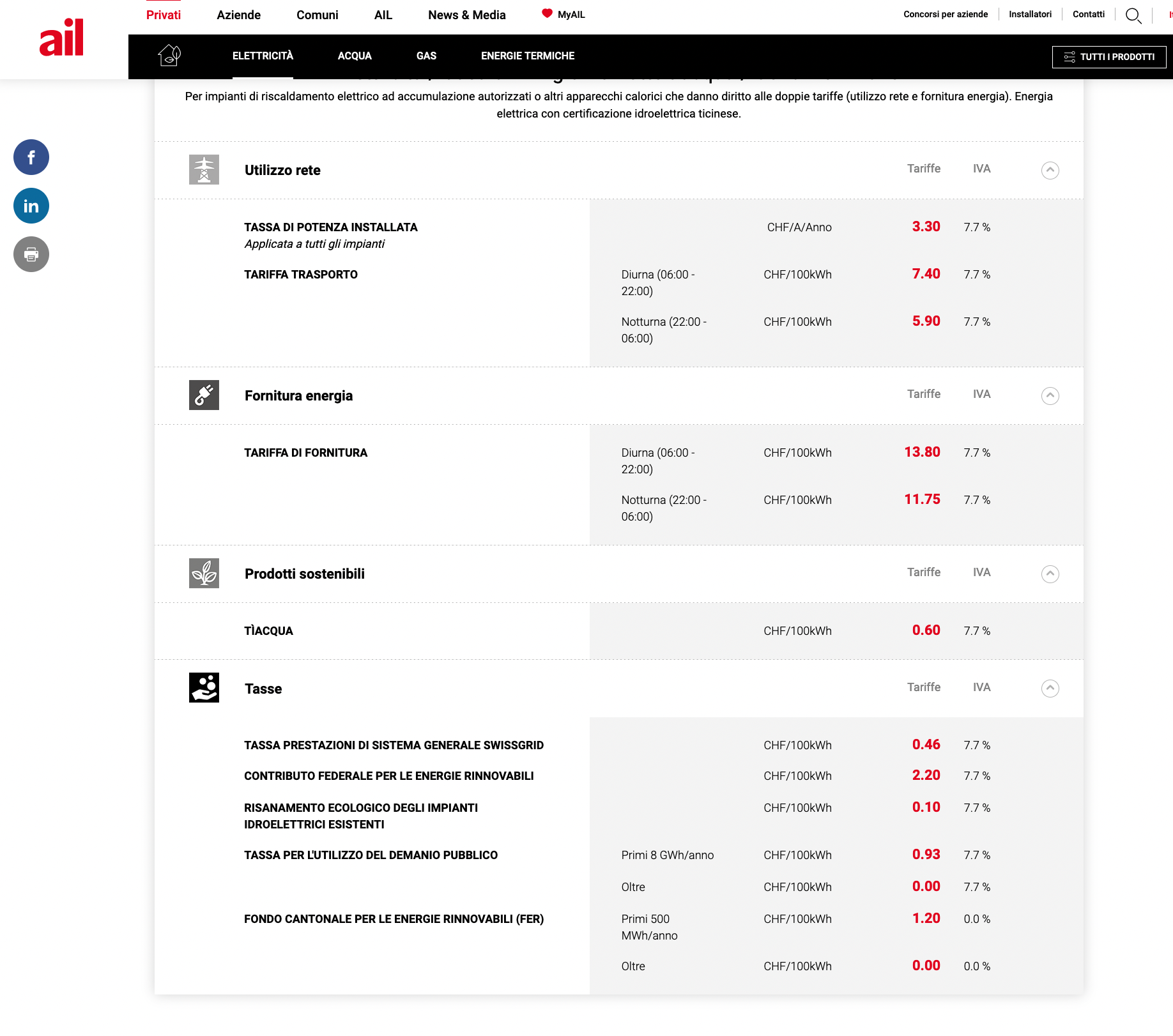This screenshot has width=1173, height=1036.
Task: Switch to the Aziende tab
Action: pos(238,15)
